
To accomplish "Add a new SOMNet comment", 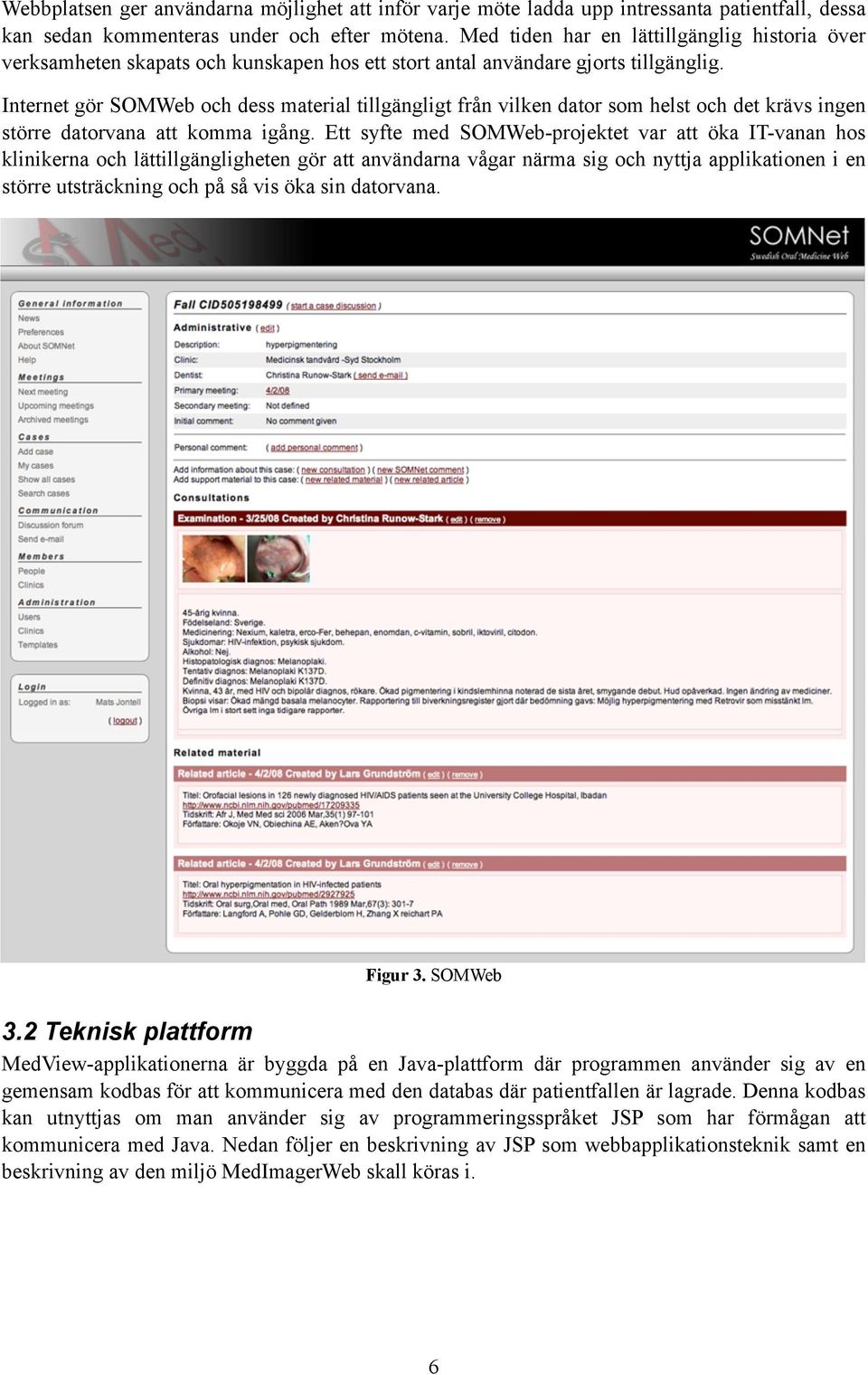I will 420,469.
